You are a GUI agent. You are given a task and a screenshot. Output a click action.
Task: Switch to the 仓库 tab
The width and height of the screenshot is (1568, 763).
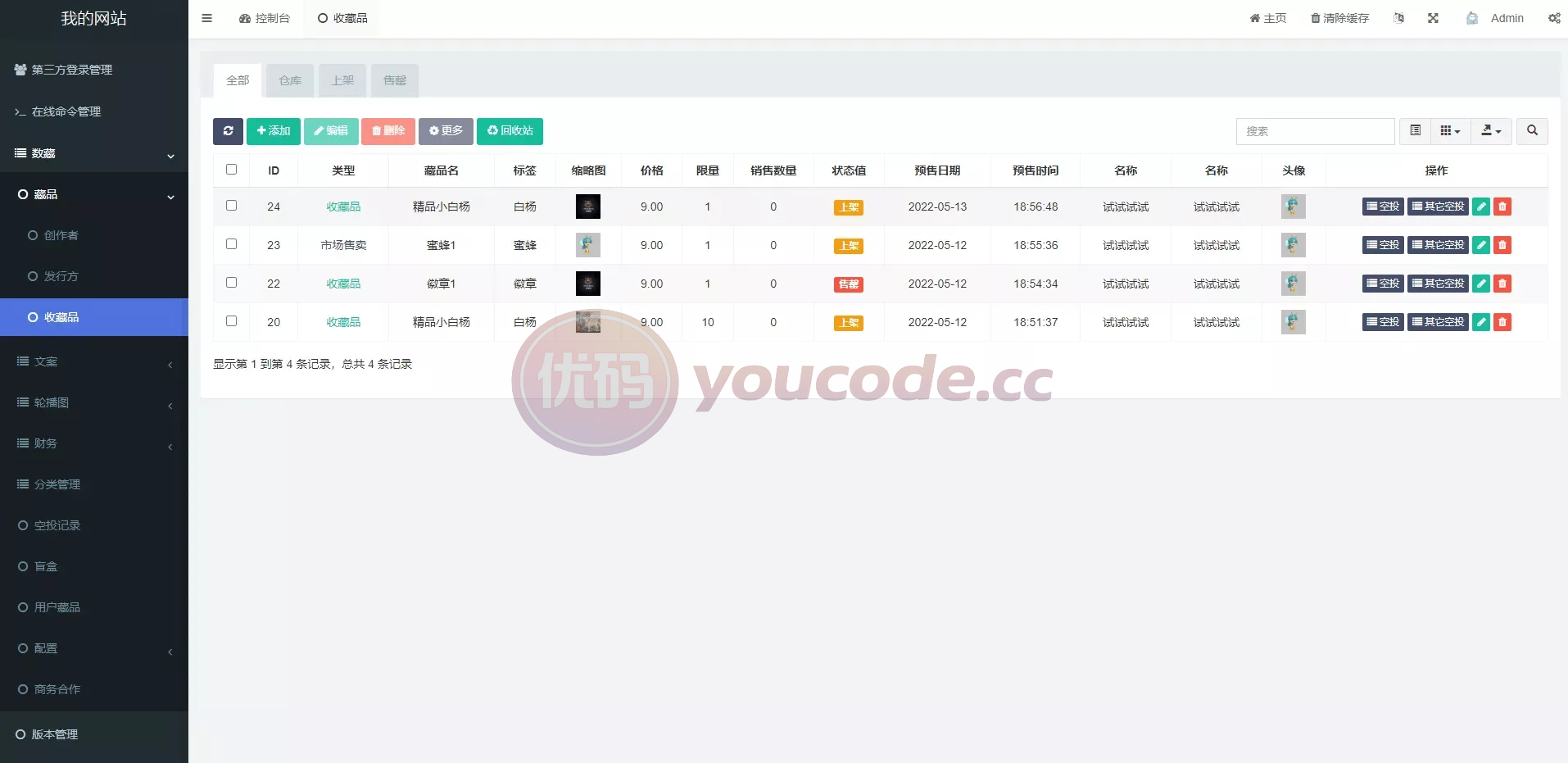click(x=290, y=80)
